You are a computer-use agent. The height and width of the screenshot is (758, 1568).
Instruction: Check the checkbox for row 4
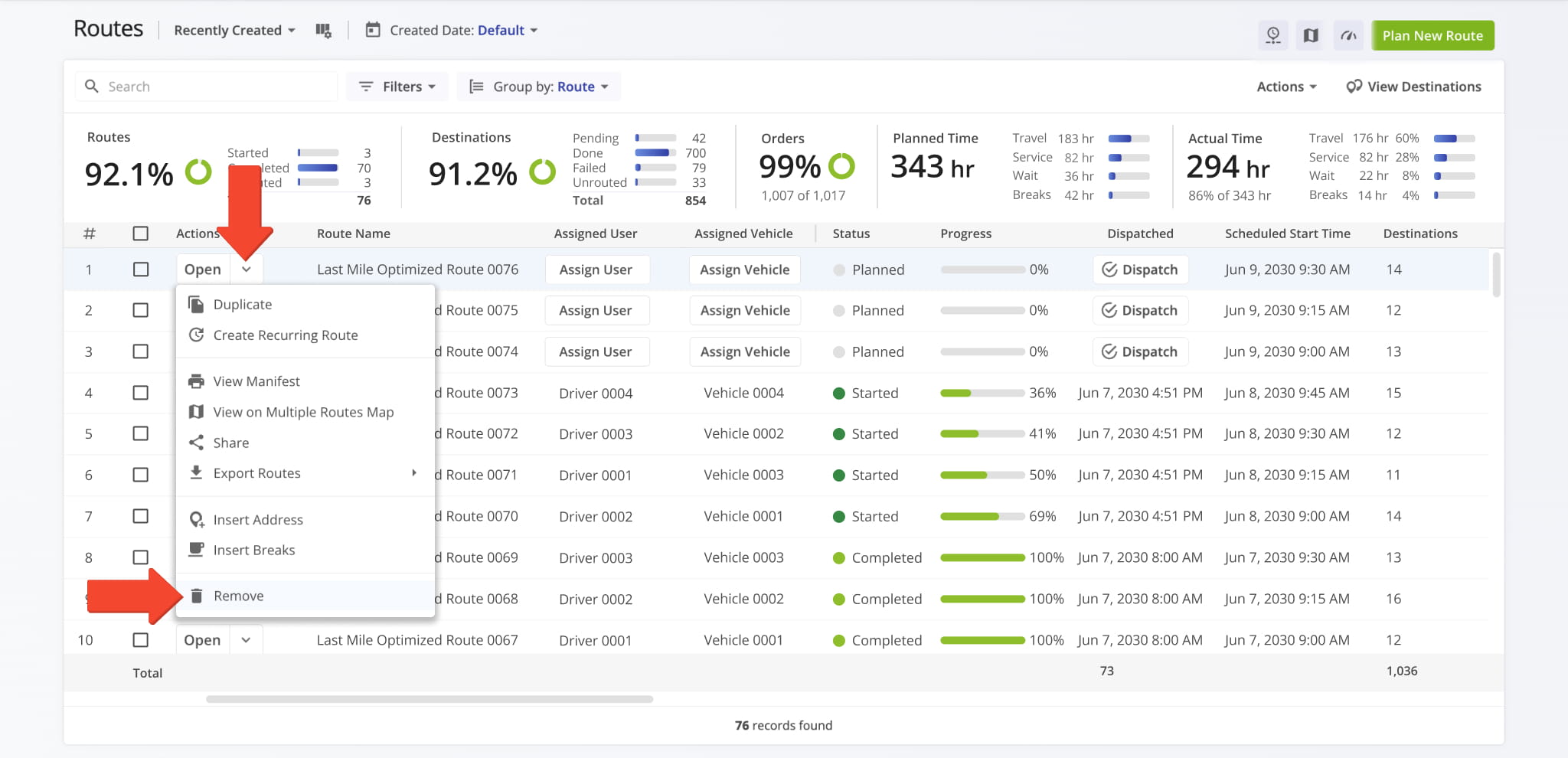(141, 392)
